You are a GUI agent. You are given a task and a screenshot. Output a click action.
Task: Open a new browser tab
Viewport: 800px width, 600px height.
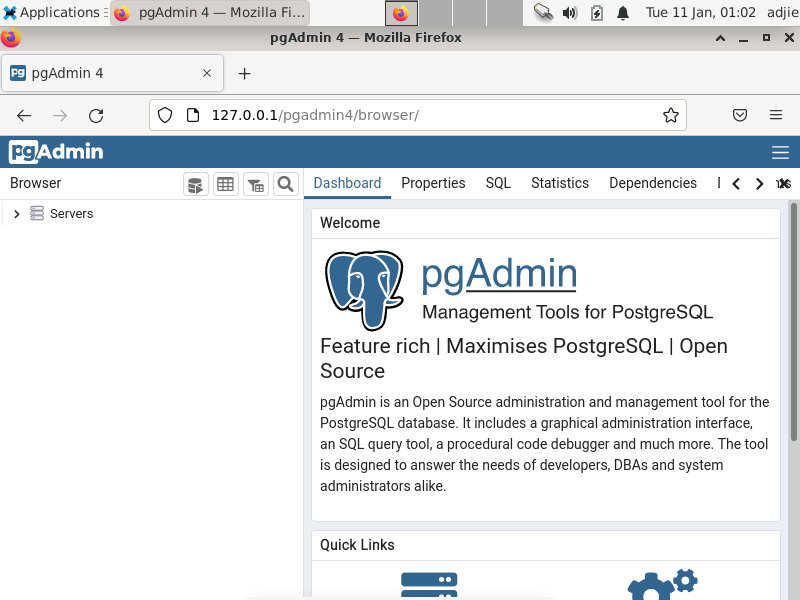tap(244, 74)
